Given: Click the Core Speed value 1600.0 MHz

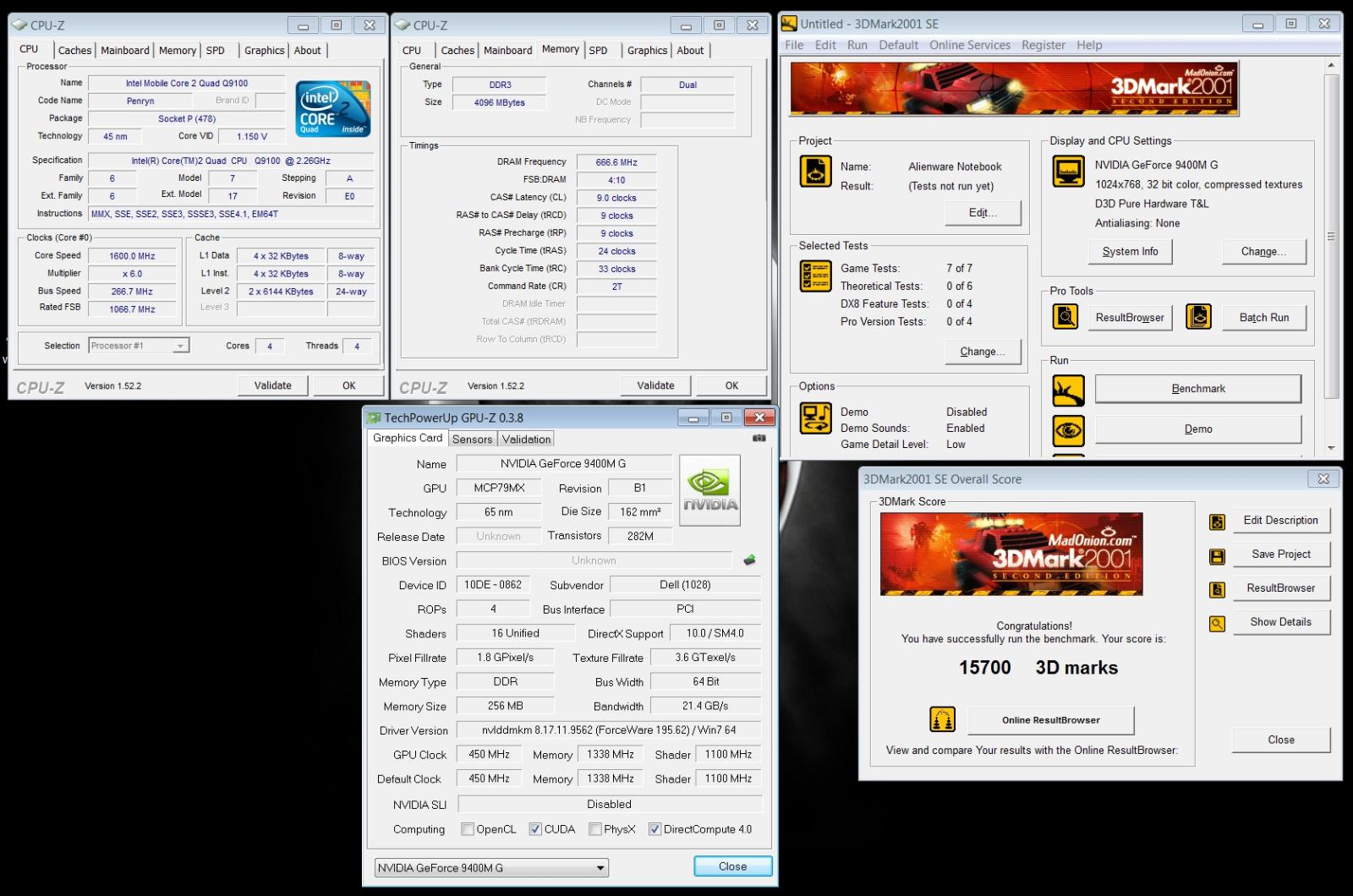Looking at the screenshot, I should click(x=133, y=256).
